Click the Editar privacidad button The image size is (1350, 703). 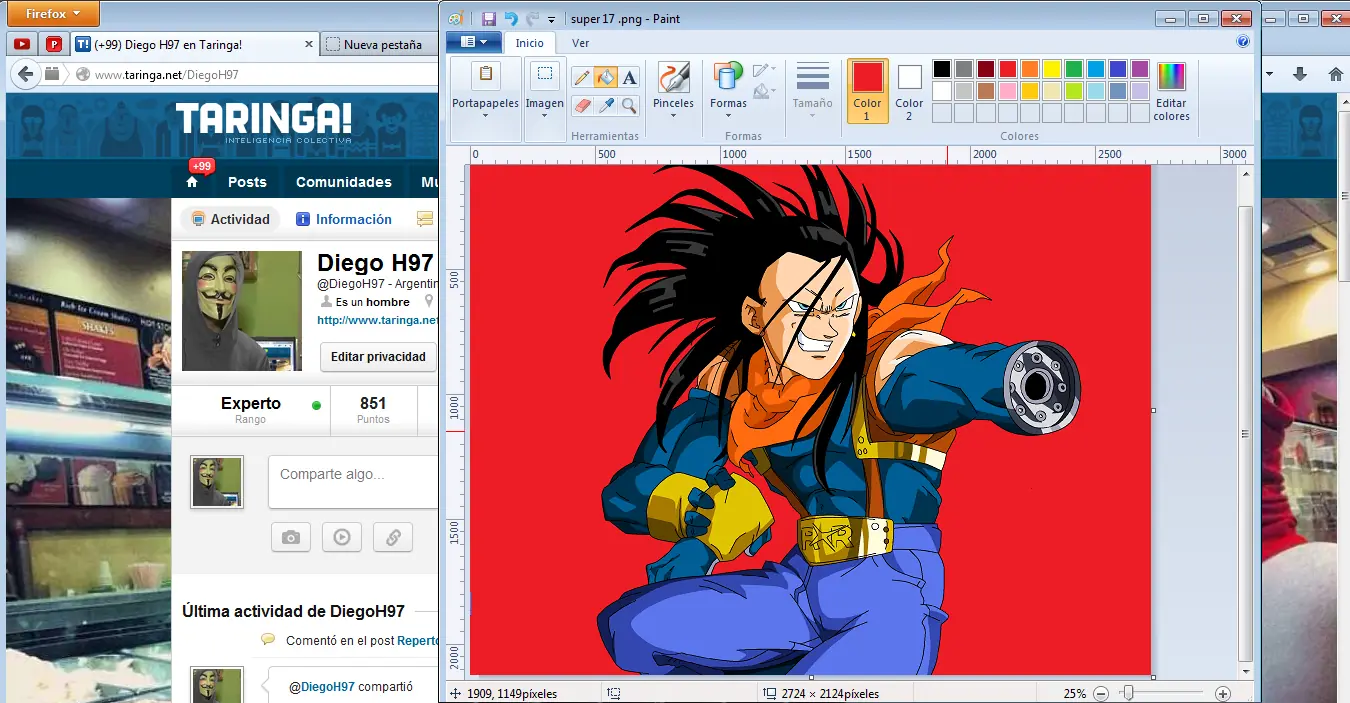tap(378, 356)
